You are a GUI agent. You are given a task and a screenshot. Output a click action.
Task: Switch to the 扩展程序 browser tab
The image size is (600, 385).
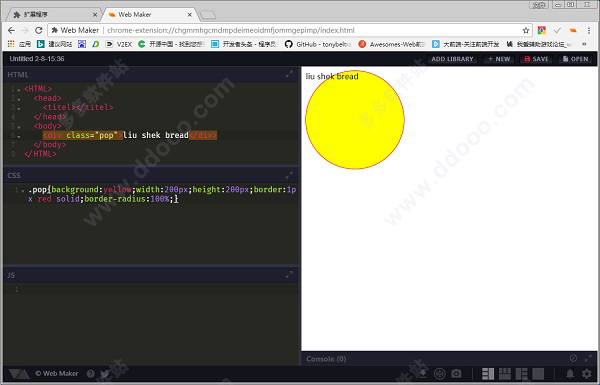tap(54, 15)
